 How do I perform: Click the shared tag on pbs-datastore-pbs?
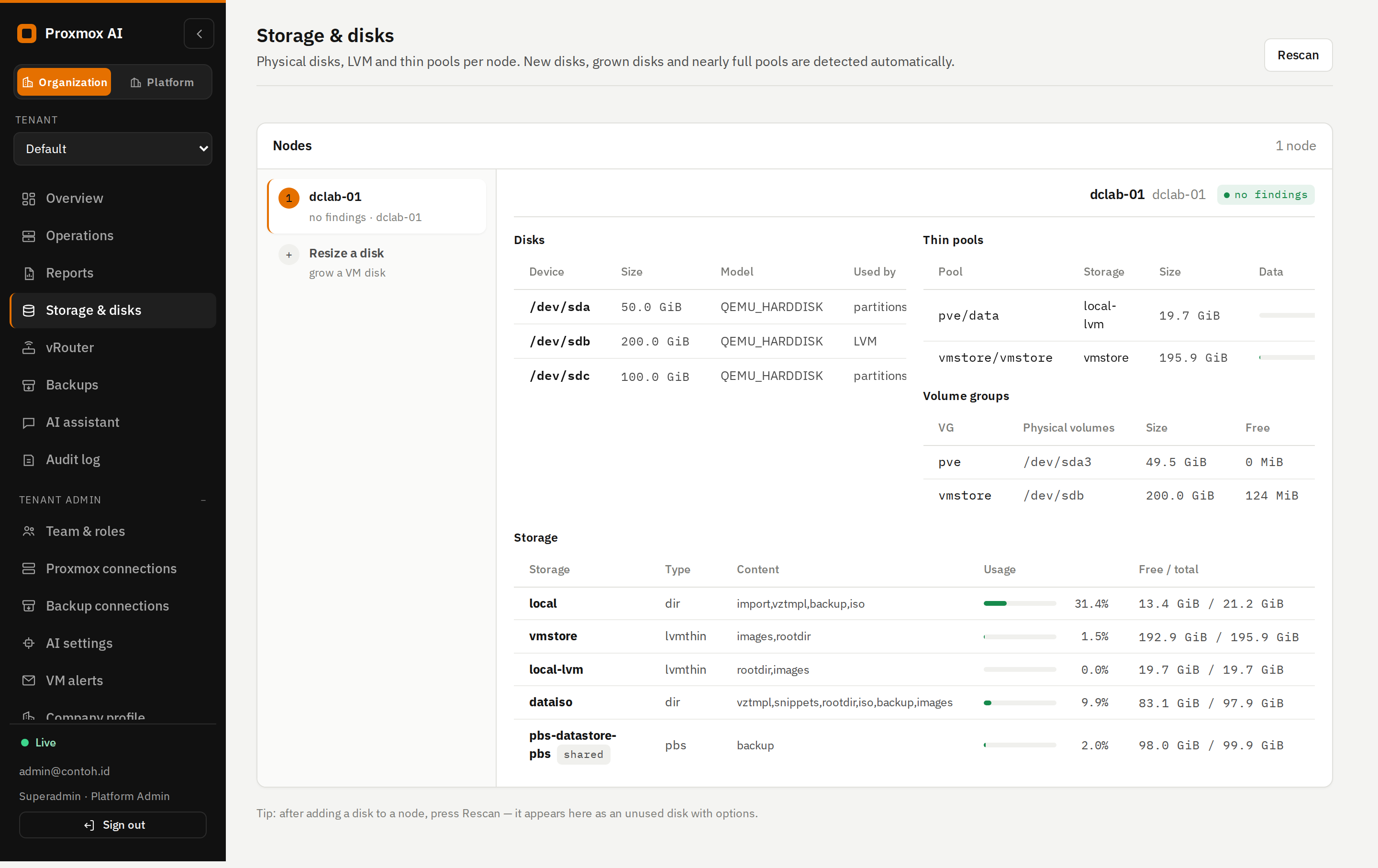tap(583, 754)
